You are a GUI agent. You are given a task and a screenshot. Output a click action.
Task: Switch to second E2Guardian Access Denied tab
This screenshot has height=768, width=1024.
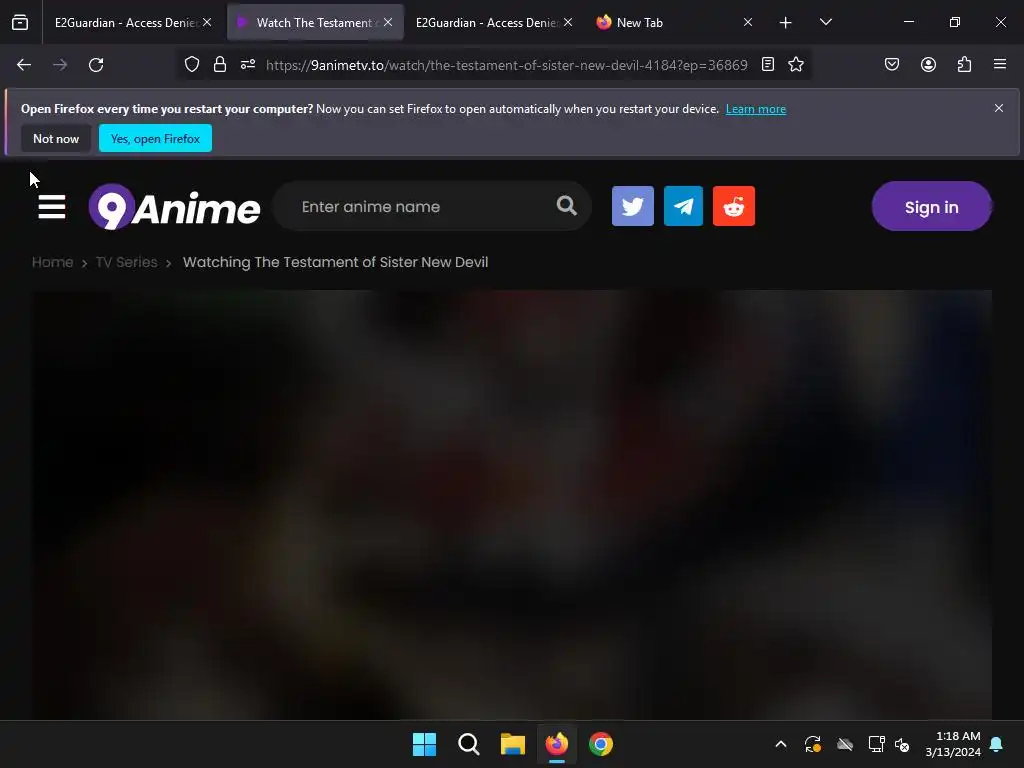(487, 23)
